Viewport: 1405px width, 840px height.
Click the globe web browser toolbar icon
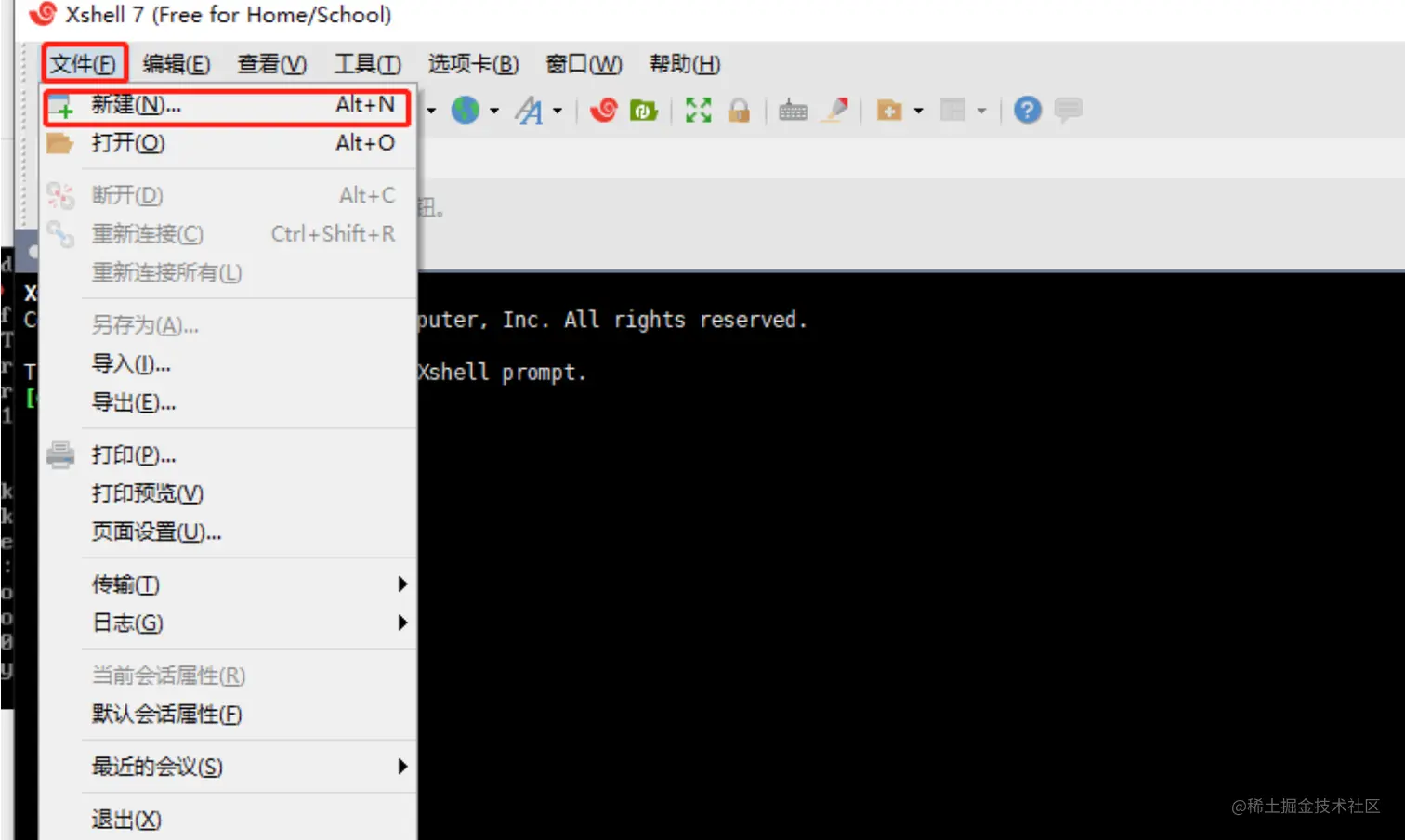(x=466, y=111)
